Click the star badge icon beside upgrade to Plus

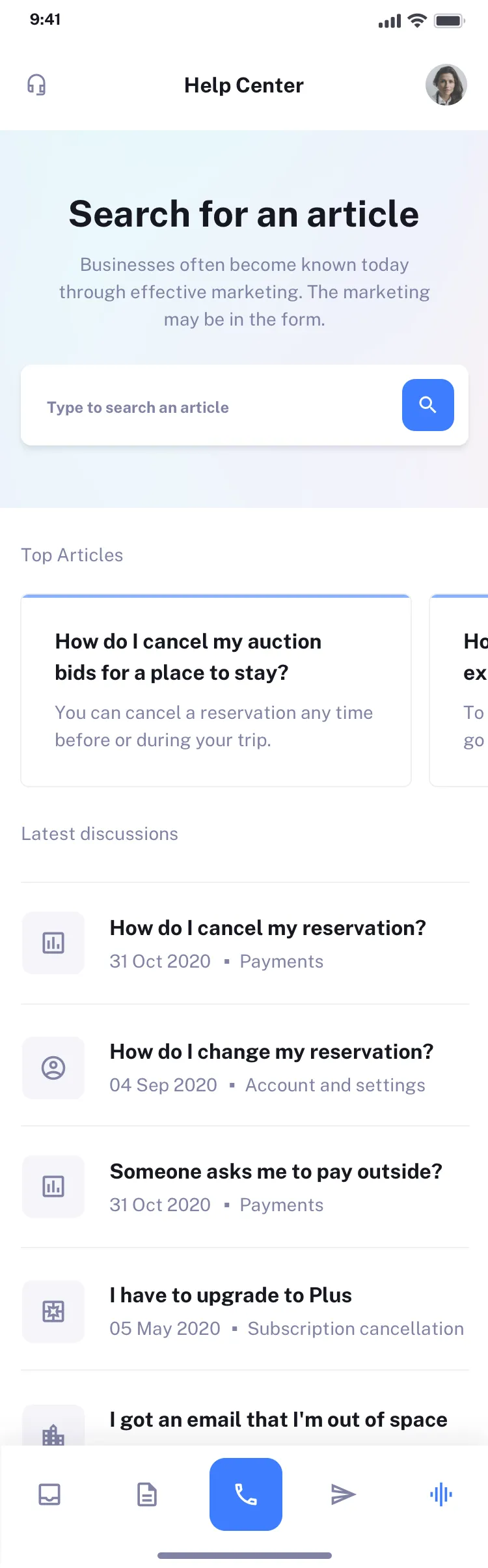[x=53, y=1311]
